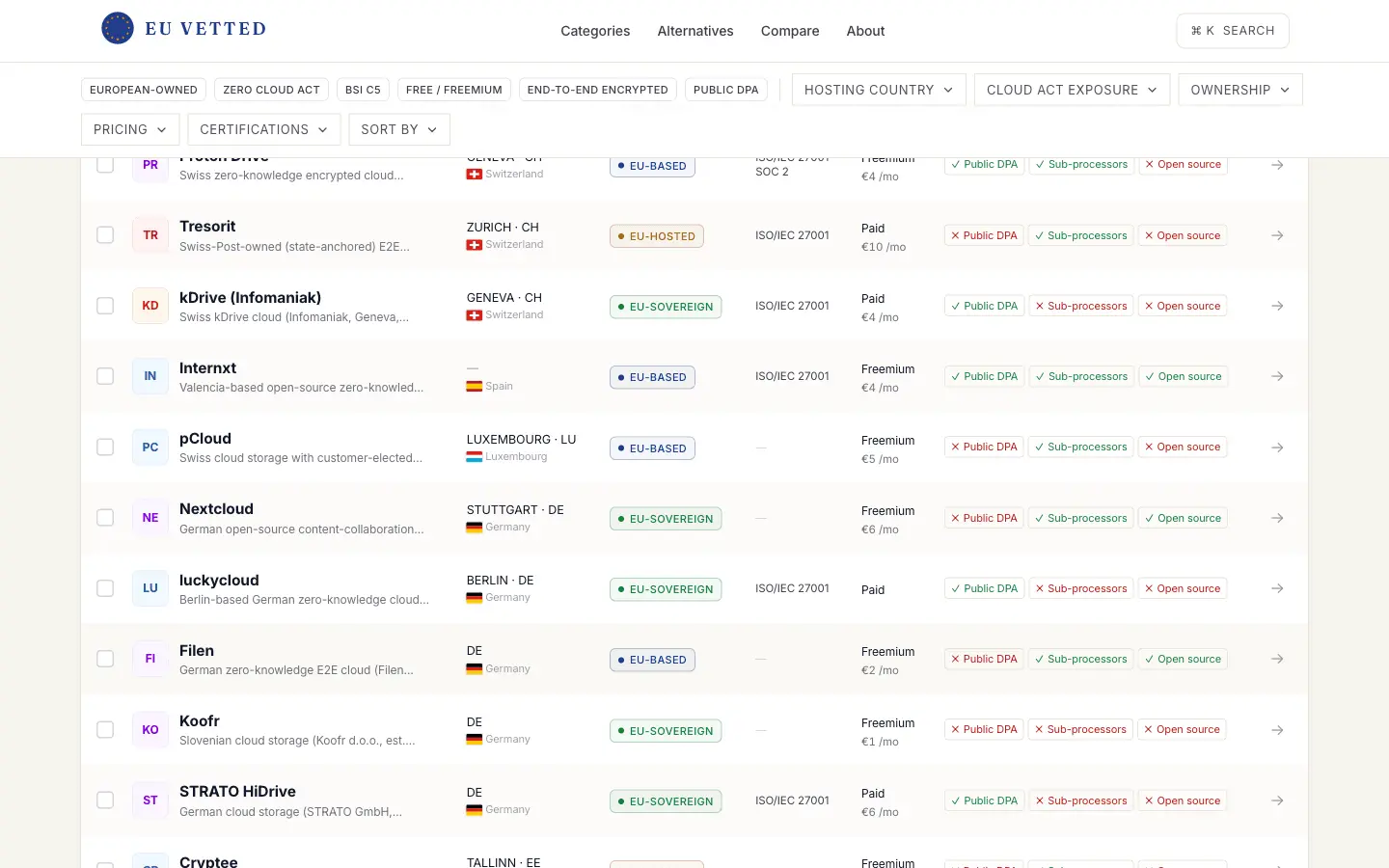The width and height of the screenshot is (1389, 868).
Task: Expand the Ownership dropdown
Action: [x=1240, y=90]
